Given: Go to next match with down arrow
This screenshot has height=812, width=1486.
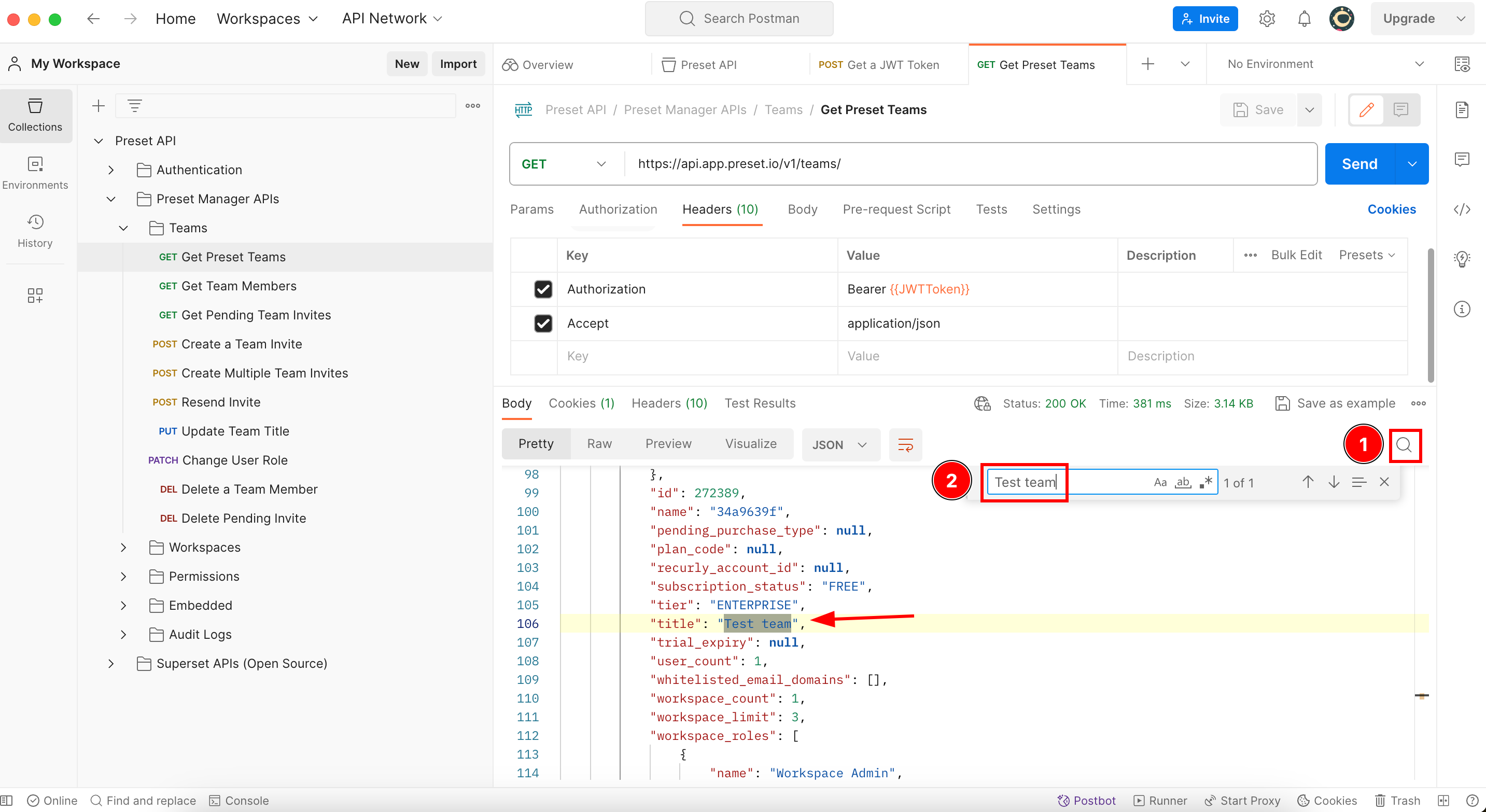Looking at the screenshot, I should pos(1333,482).
